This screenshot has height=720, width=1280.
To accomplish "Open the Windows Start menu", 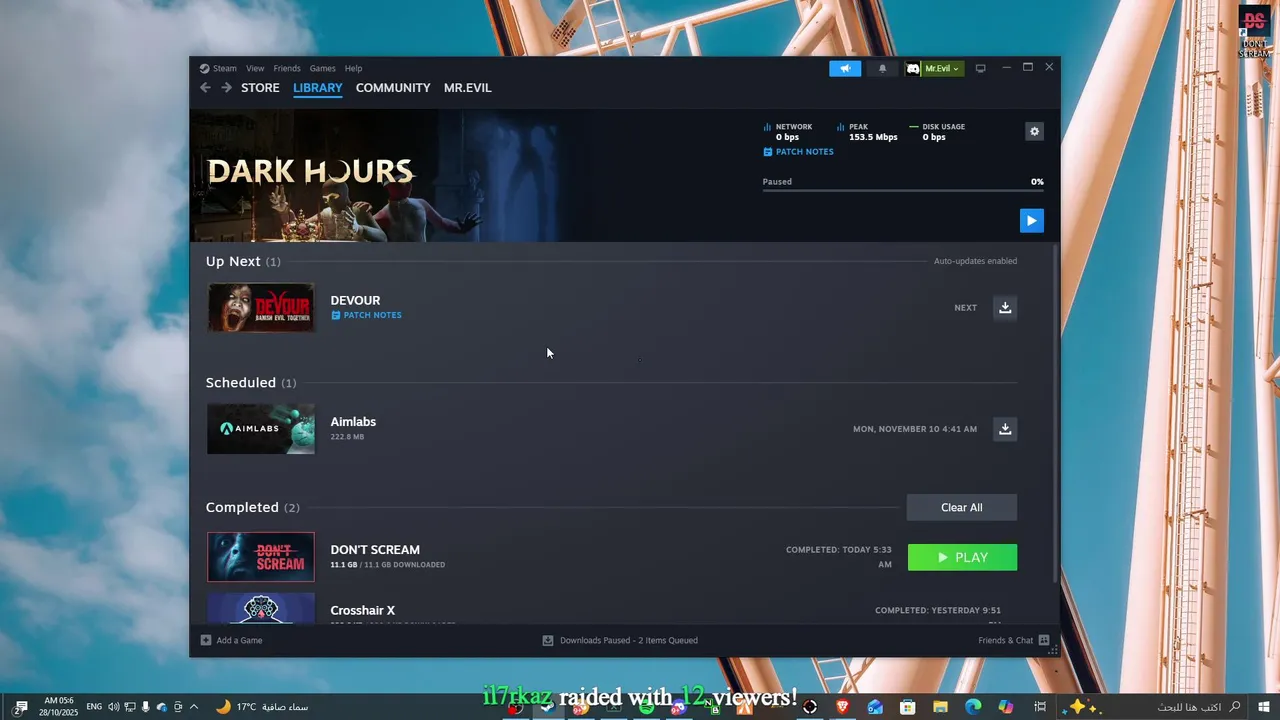I will click(1264, 707).
